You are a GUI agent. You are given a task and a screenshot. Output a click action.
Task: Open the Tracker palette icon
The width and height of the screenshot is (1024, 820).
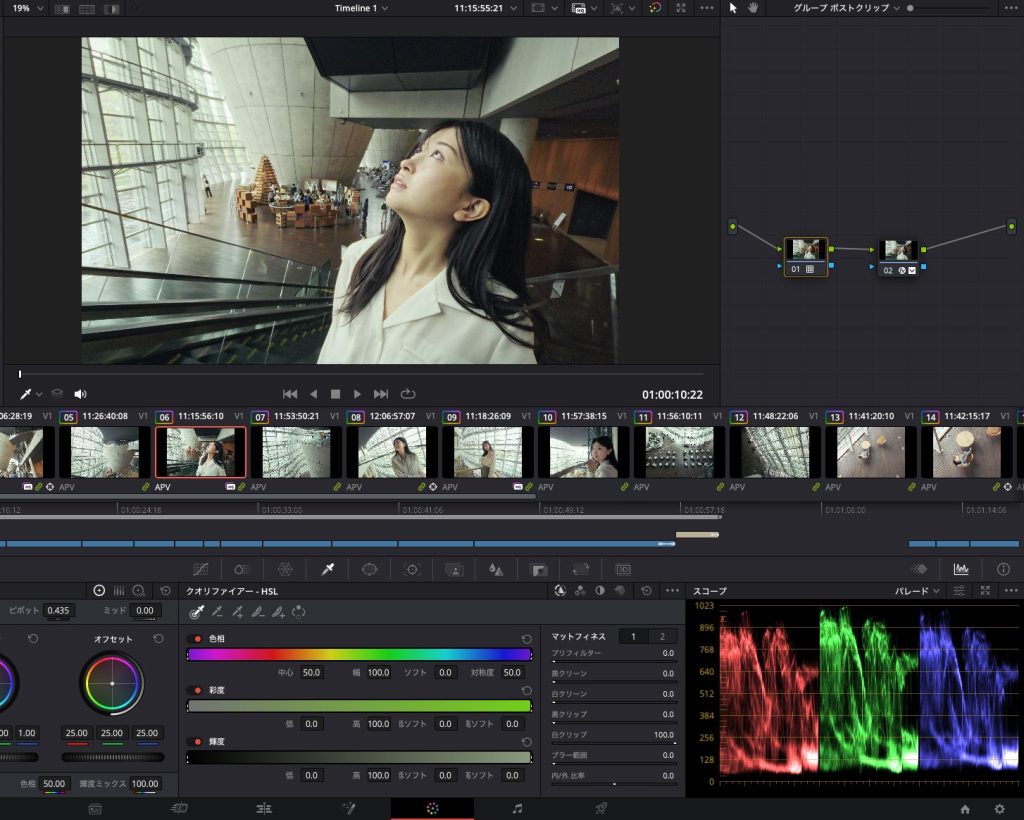point(411,569)
